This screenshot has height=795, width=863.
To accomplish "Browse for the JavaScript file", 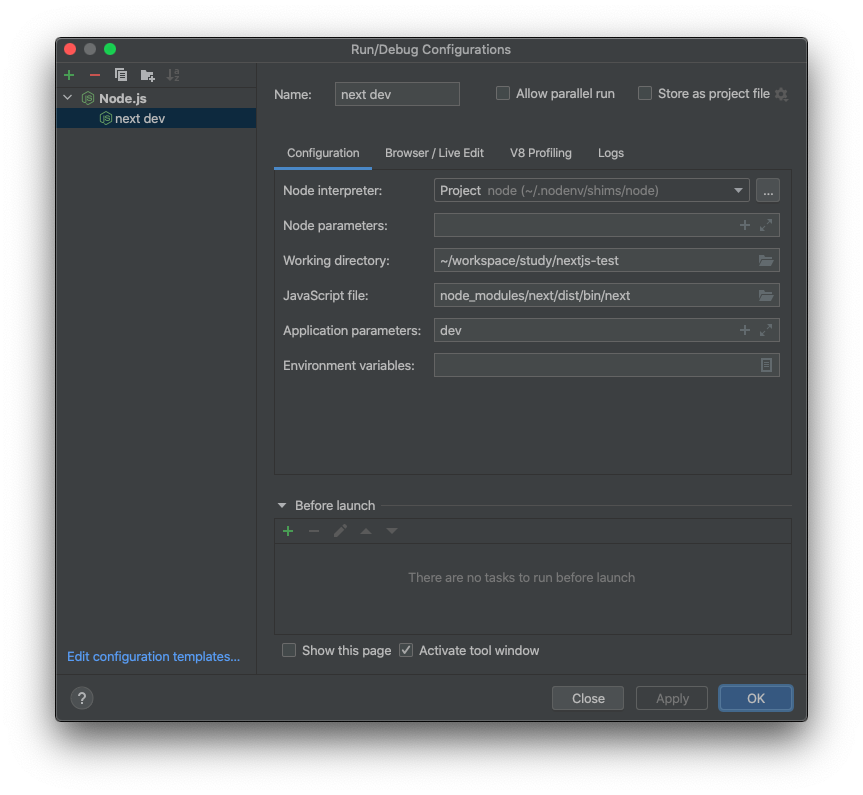I will (x=766, y=295).
